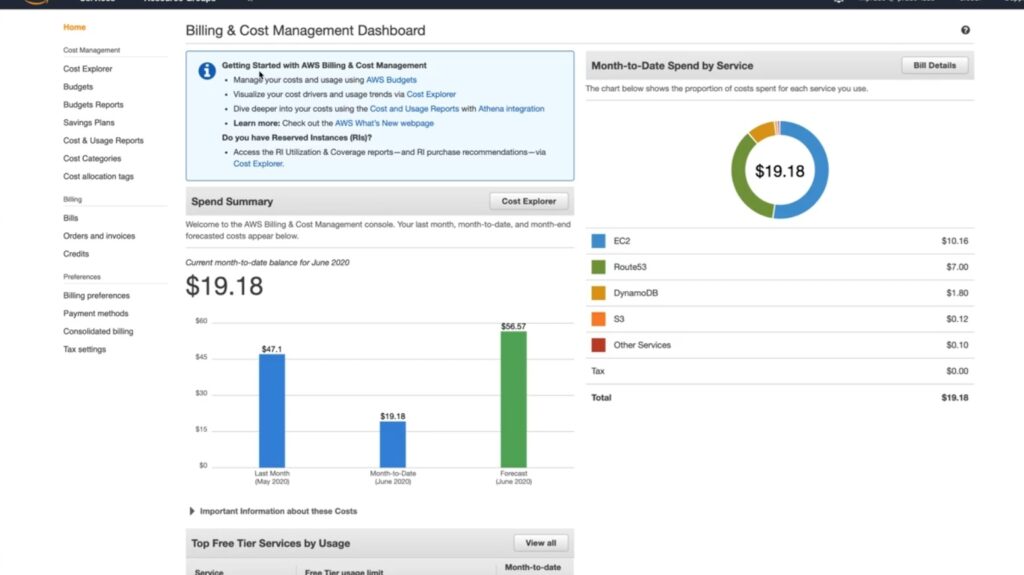Click the bold Total label
This screenshot has height=575, width=1024.
coord(601,397)
